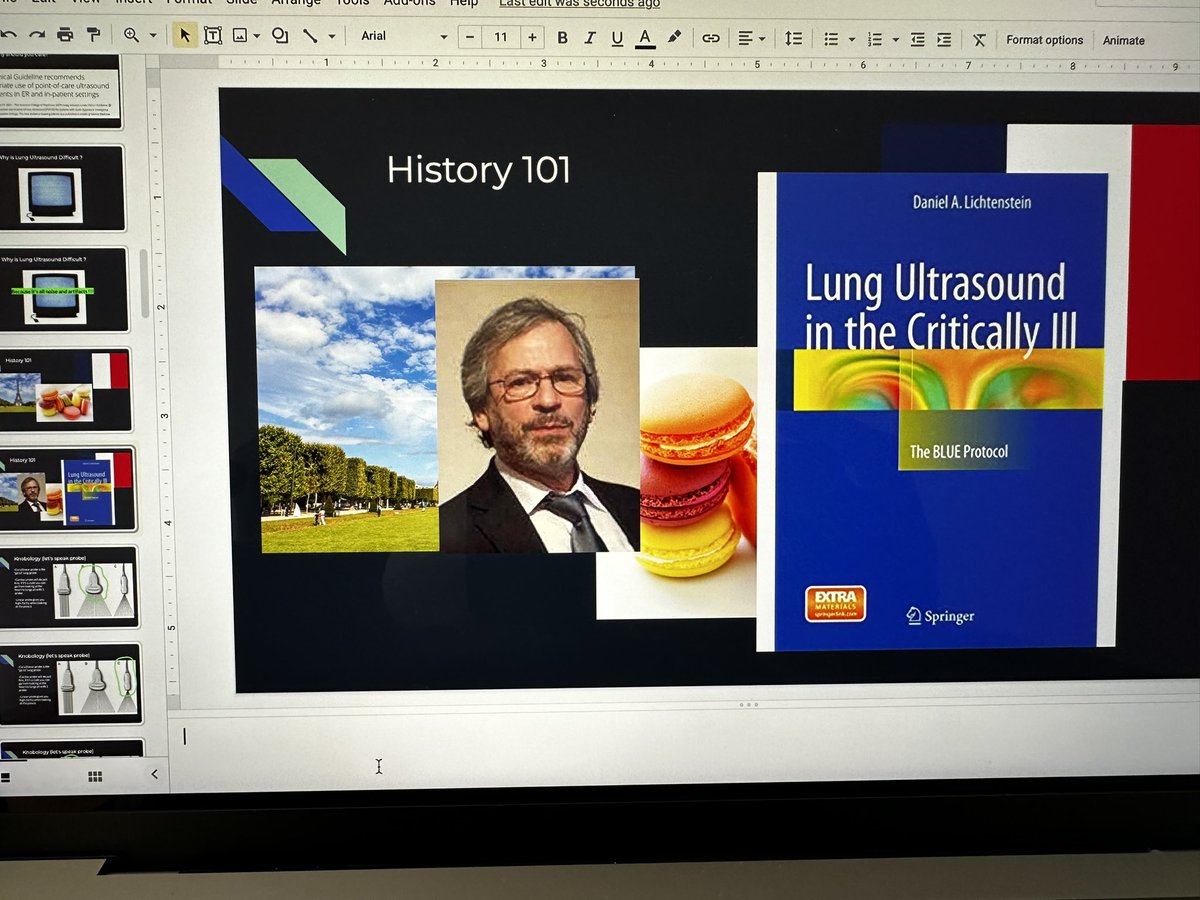
Task: Toggle Underline formatting
Action: [617, 39]
